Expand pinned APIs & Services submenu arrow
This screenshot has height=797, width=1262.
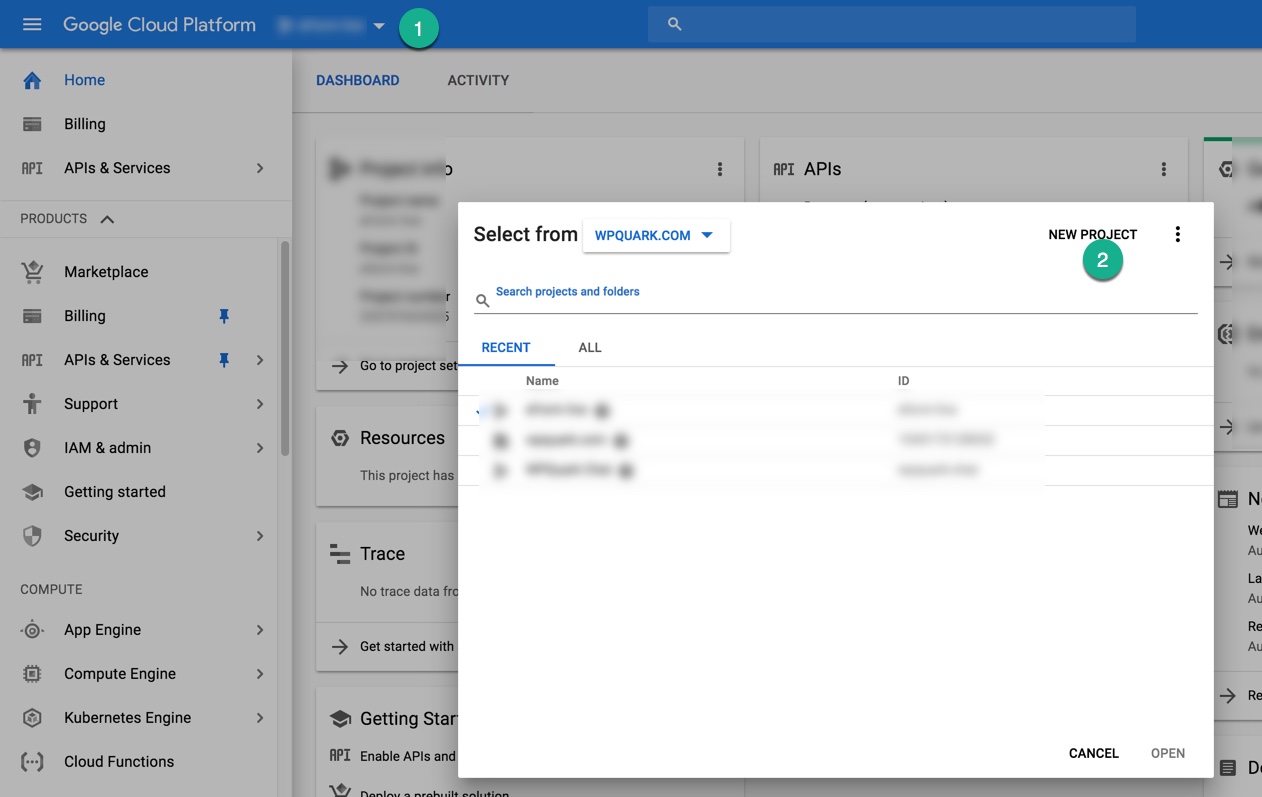260,360
